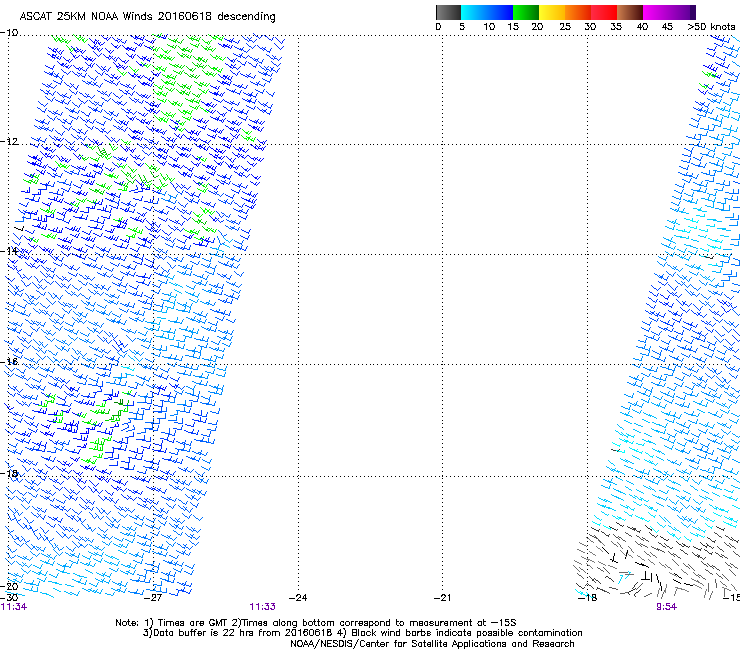Screen dimensions: 740x650
Task: Click the brown 35-40 knots color segment
Action: pos(630,12)
